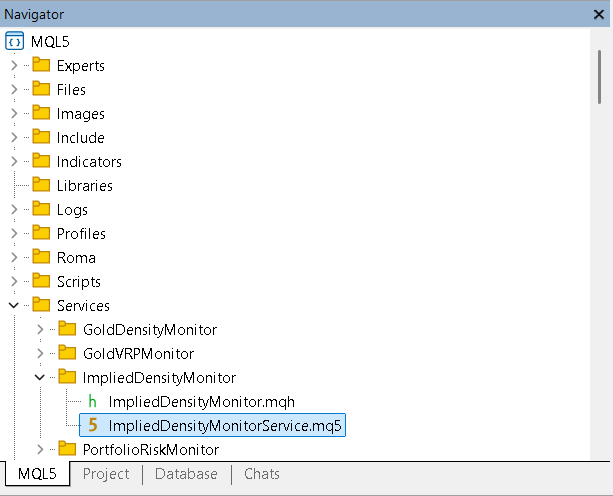The height and width of the screenshot is (496, 613).
Task: Select the Images tree row label
Action: [81, 114]
